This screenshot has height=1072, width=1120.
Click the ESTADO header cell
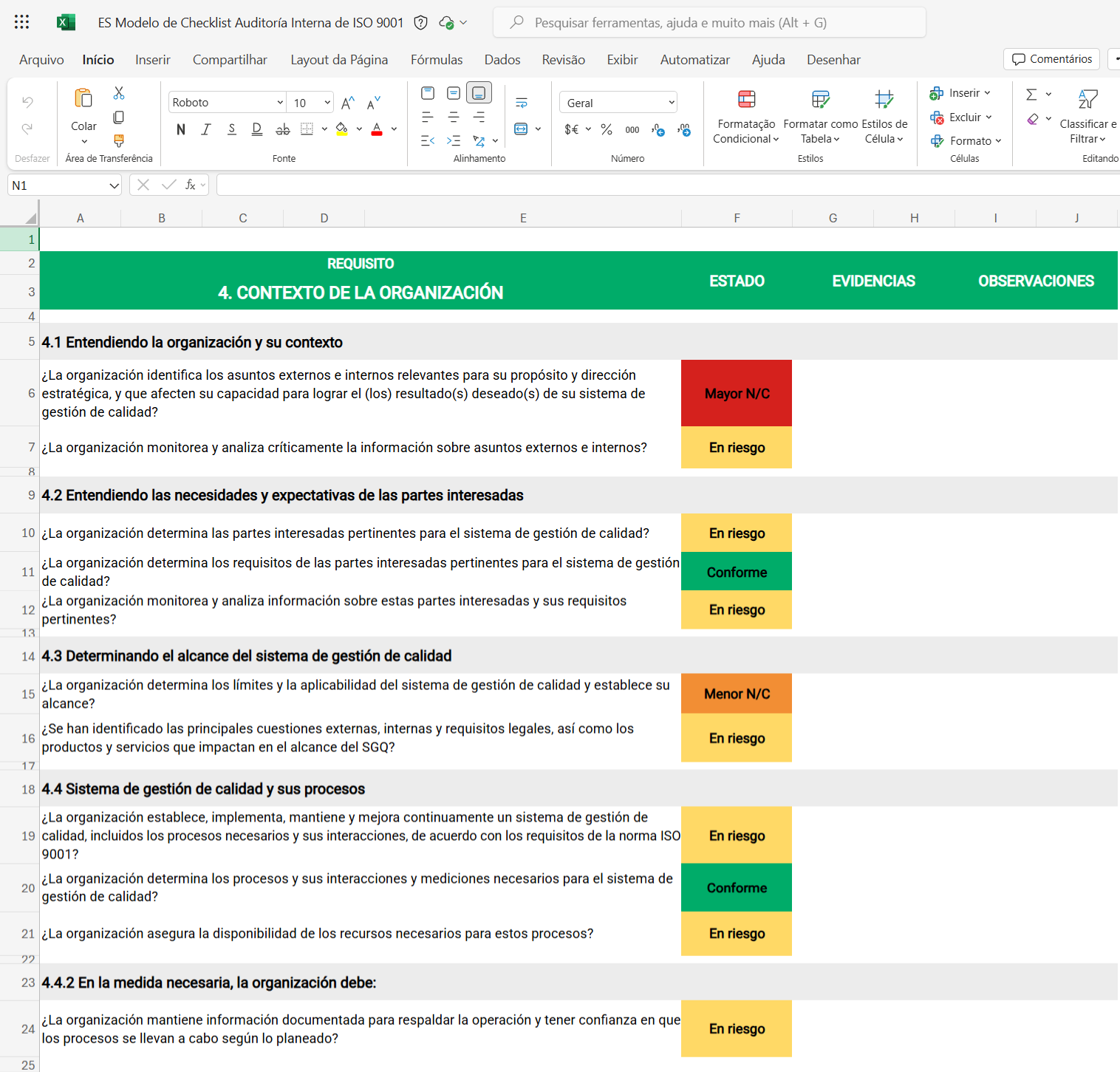tap(737, 281)
